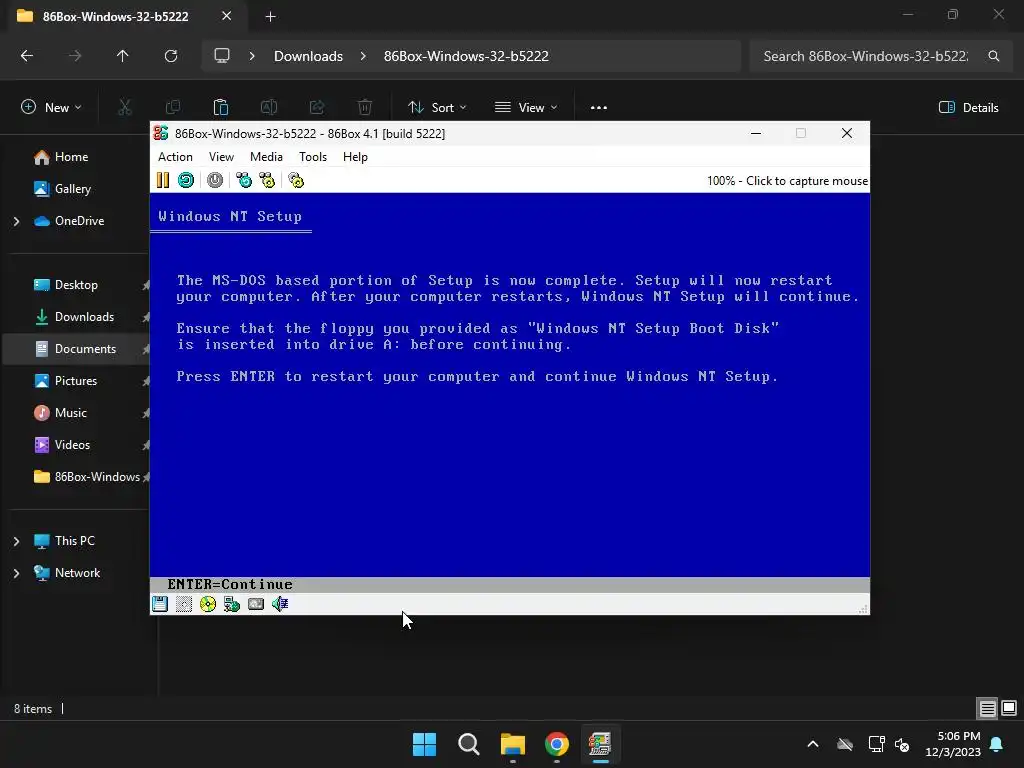The image size is (1024, 768).
Task: Pause the 86Box emulation
Action: point(163,180)
